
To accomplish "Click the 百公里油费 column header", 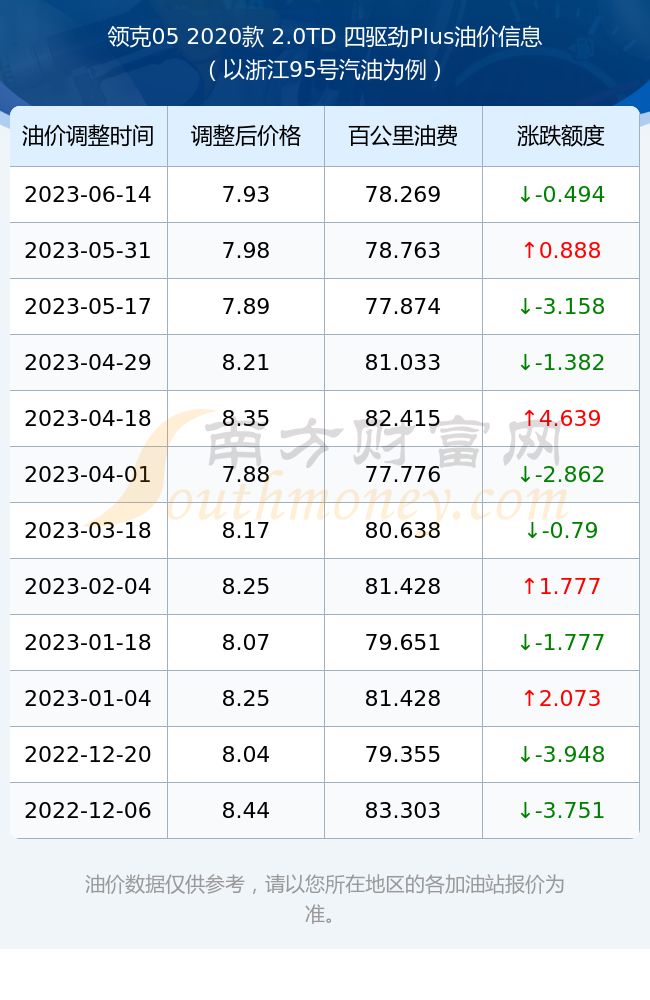I will click(x=403, y=136).
